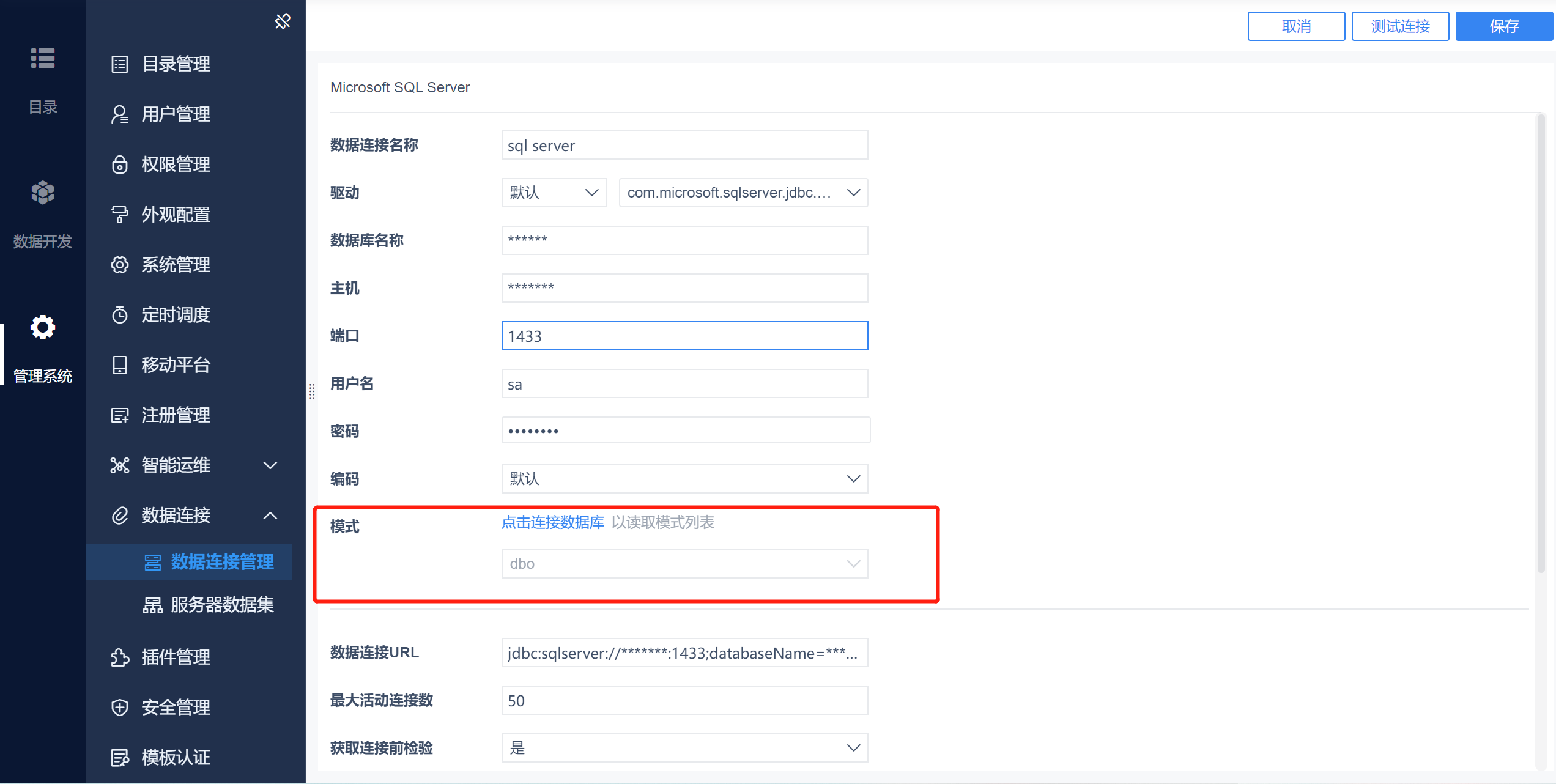Expand the 智能运维 submenu chevron
Image resolution: width=1556 pixels, height=784 pixels.
[x=270, y=465]
